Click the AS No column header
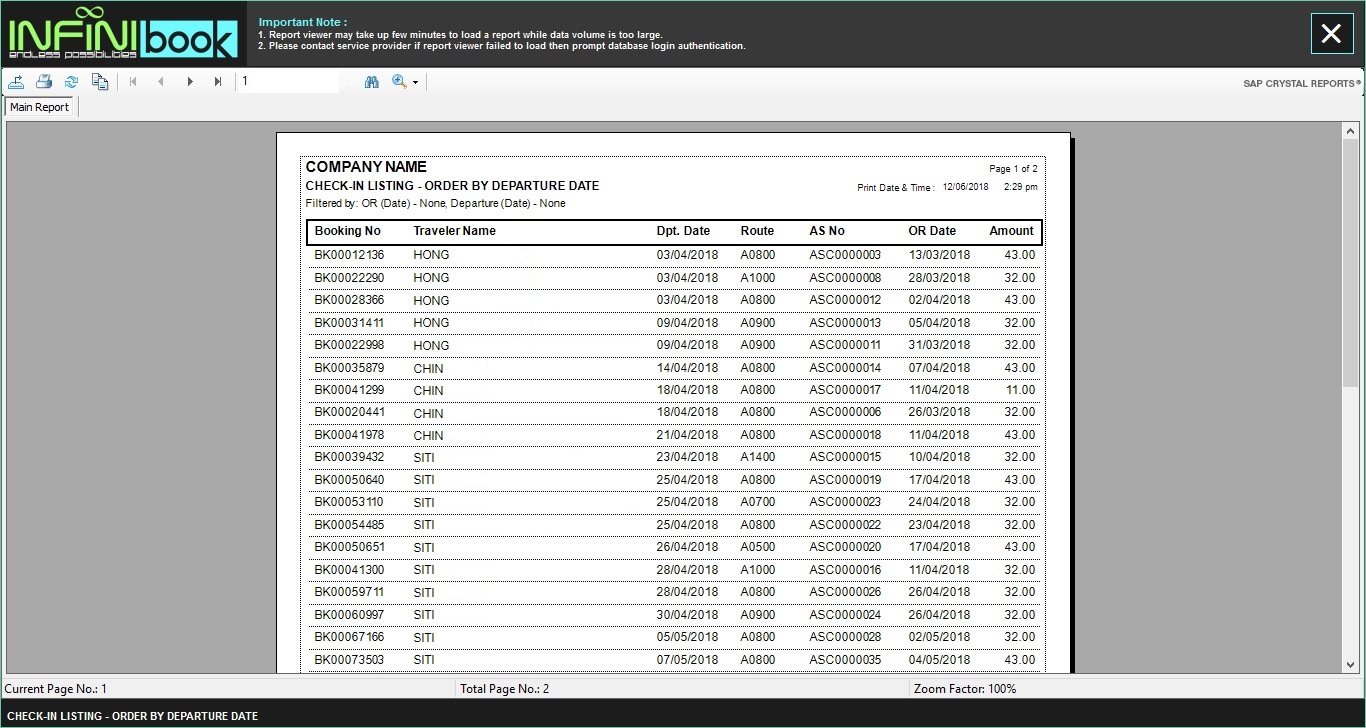The height and width of the screenshot is (728, 1366). pos(827,231)
